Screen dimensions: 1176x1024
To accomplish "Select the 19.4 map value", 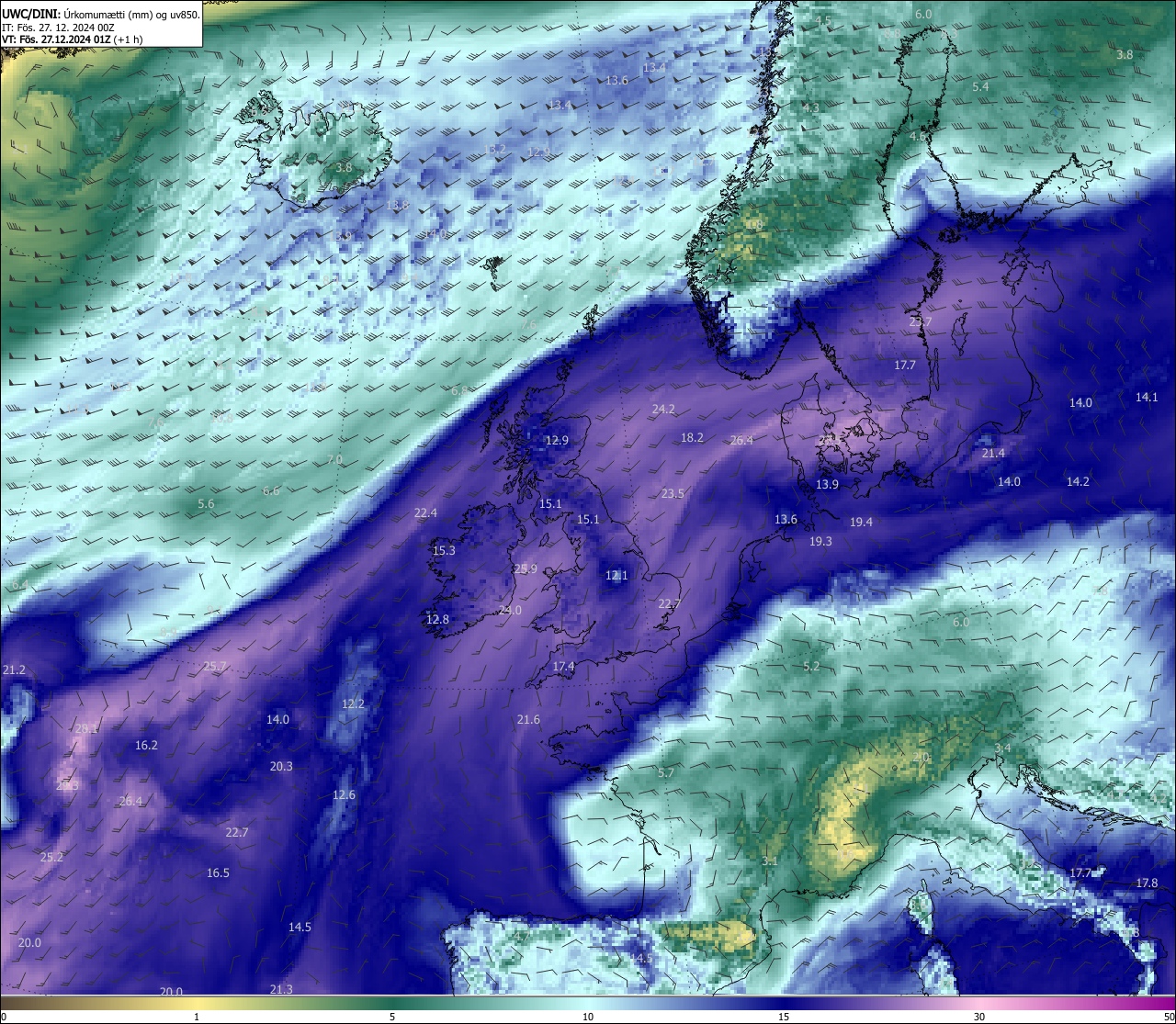I will [861, 522].
